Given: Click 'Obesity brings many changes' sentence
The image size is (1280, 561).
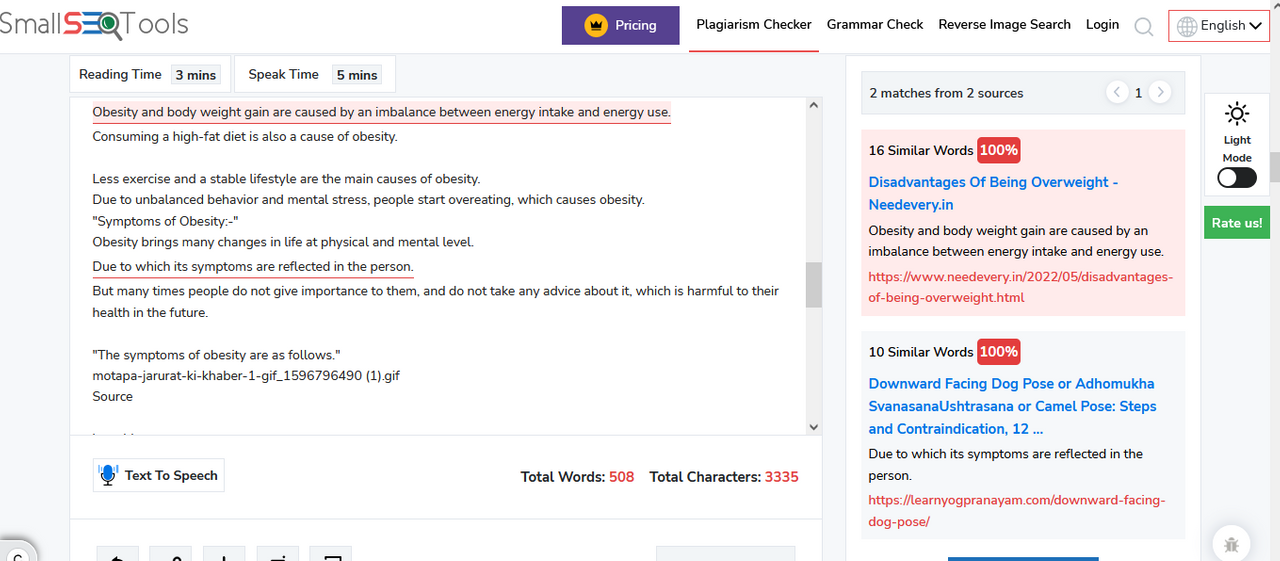Looking at the screenshot, I should click(x=283, y=242).
